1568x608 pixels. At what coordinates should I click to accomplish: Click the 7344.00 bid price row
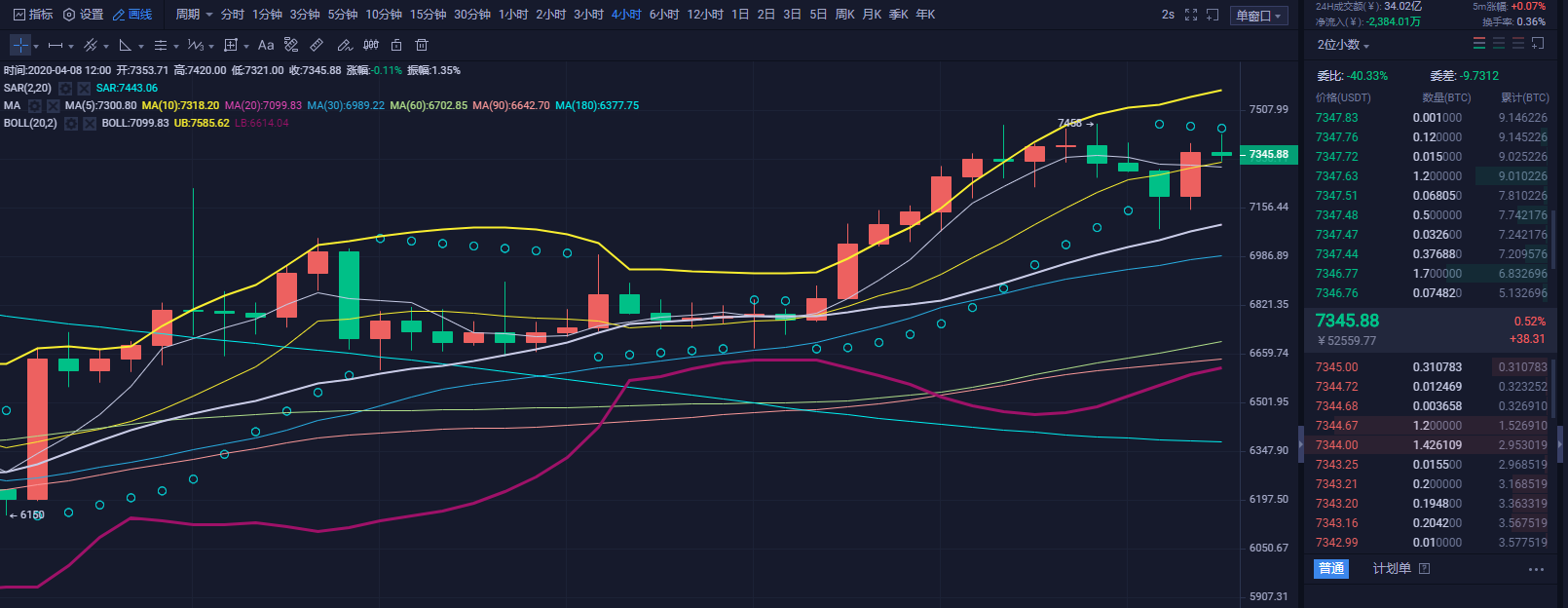[x=1336, y=445]
